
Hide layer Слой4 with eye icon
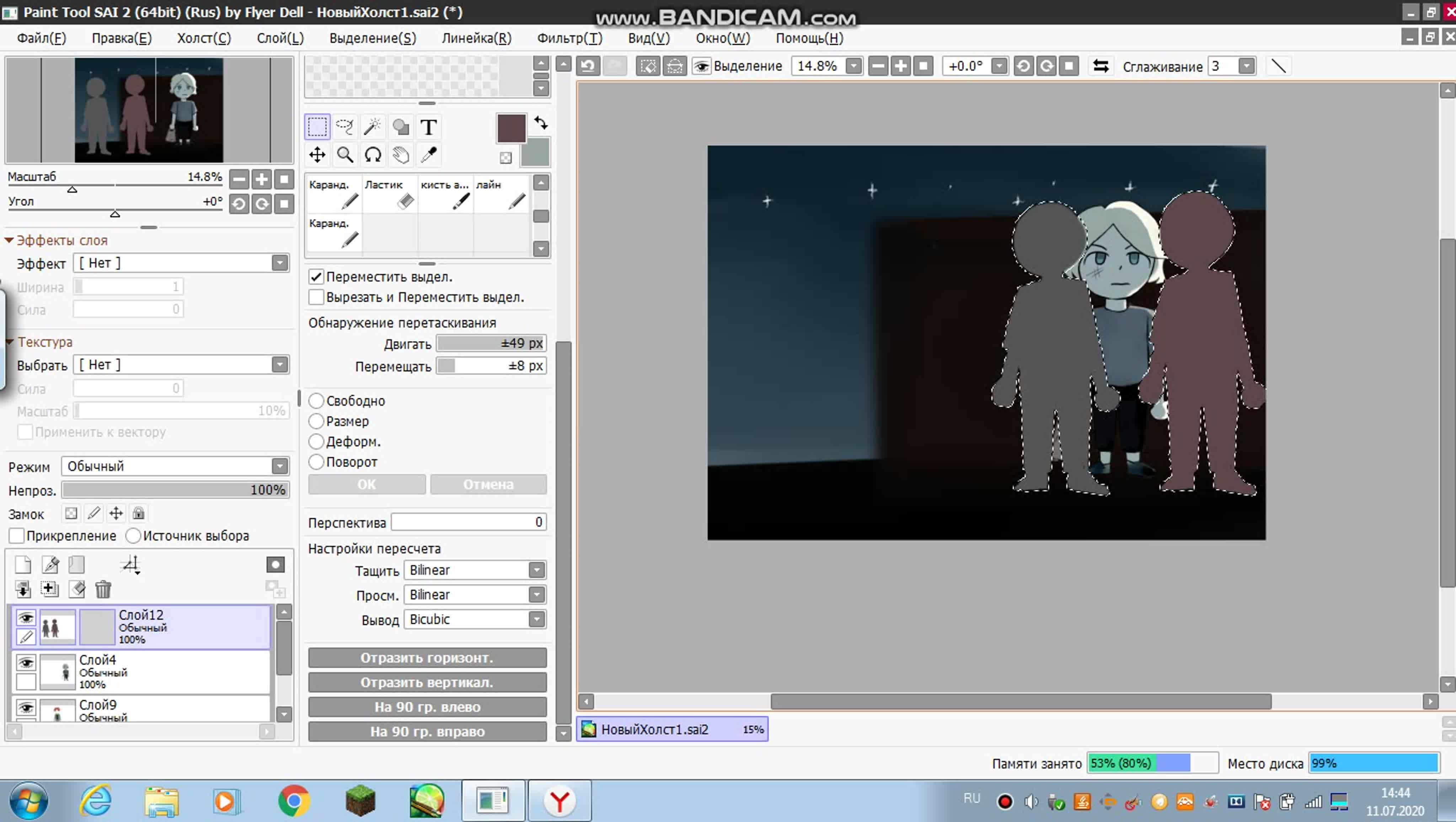pyautogui.click(x=26, y=662)
